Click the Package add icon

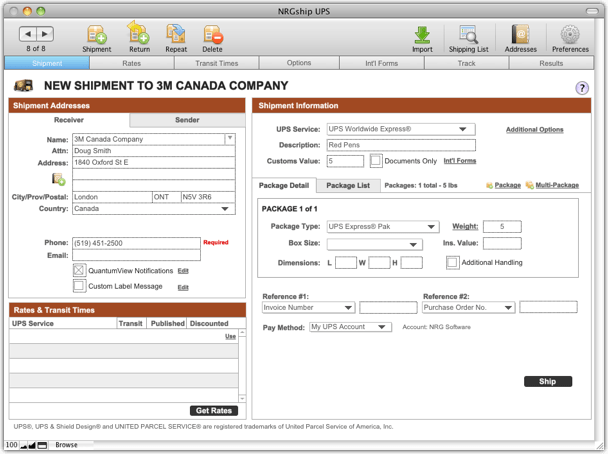click(490, 185)
